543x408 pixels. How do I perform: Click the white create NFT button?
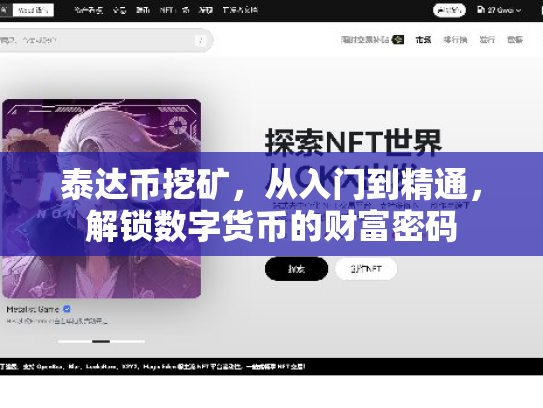[x=366, y=269]
